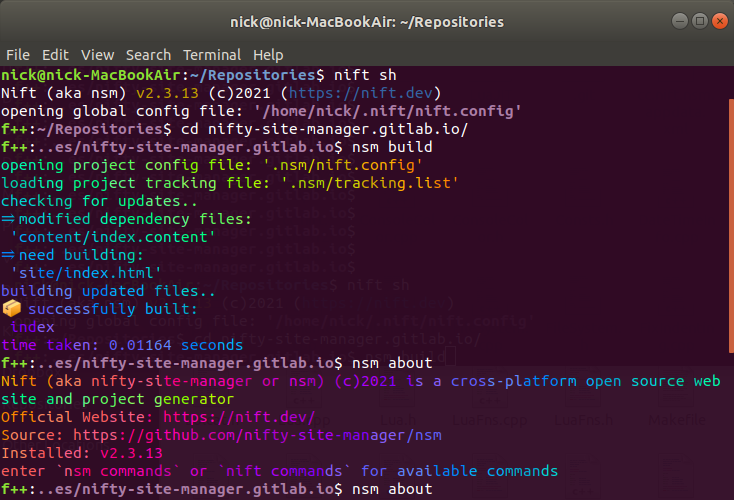Open the Search menu
The height and width of the screenshot is (500, 734).
[x=148, y=55]
